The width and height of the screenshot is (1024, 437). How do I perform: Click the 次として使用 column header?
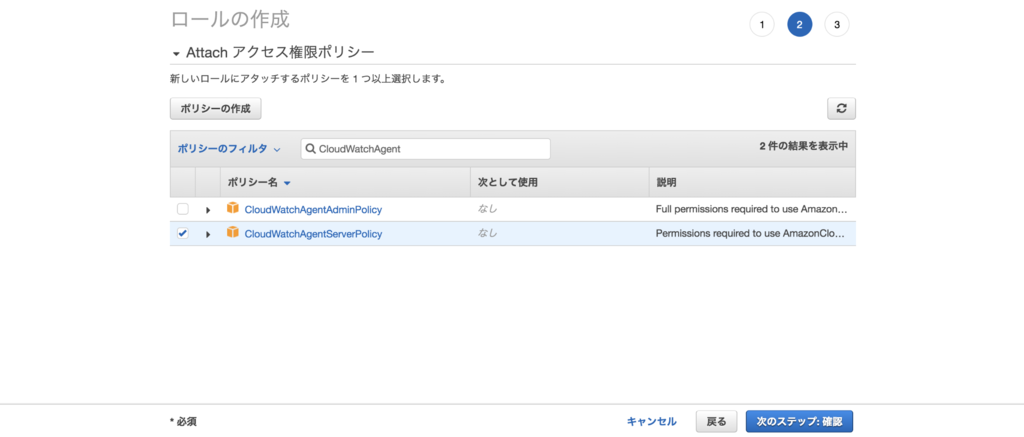click(559, 183)
